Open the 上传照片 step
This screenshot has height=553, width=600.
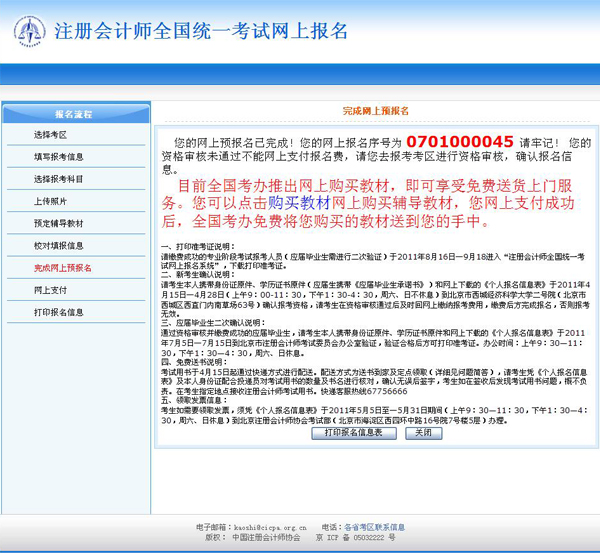pos(50,201)
